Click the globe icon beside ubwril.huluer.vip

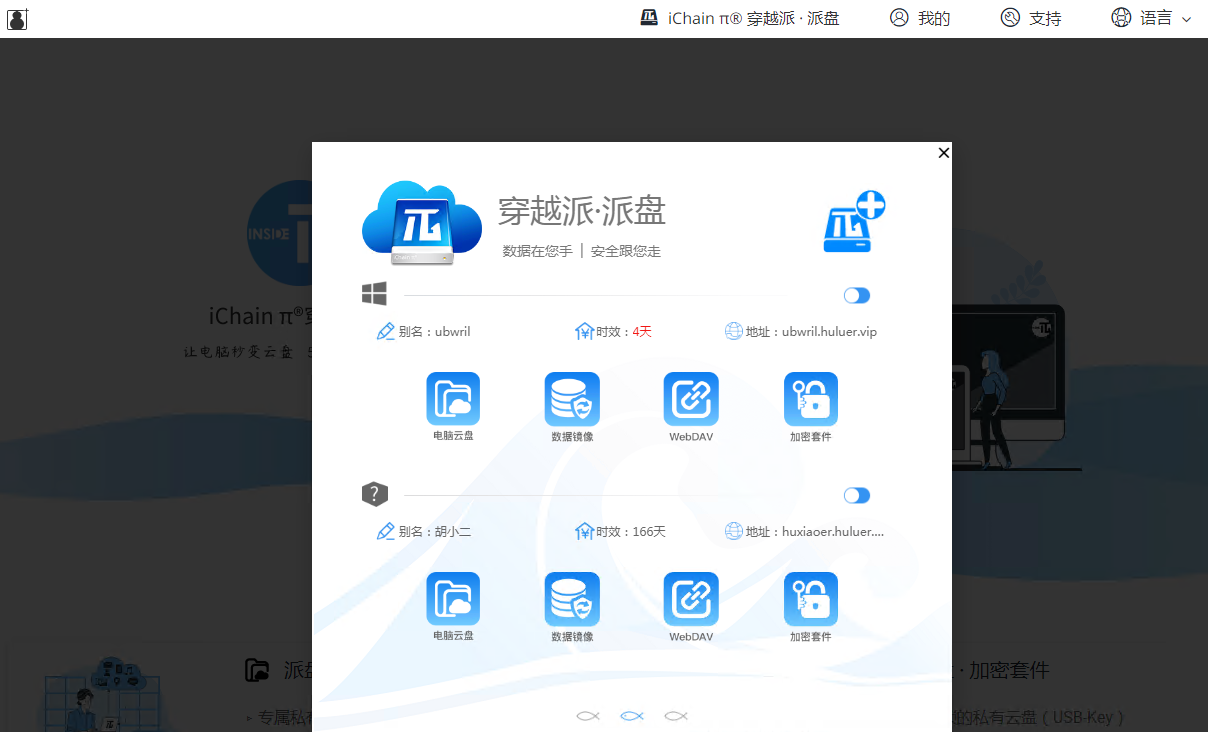click(734, 331)
